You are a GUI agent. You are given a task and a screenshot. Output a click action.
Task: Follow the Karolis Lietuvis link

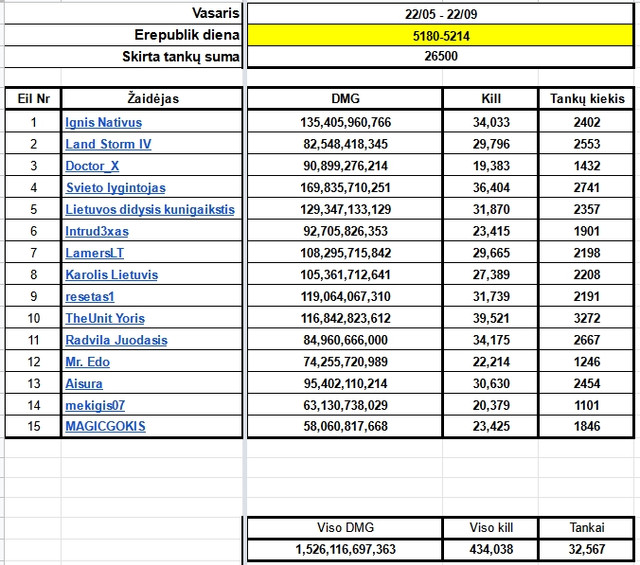[112, 275]
